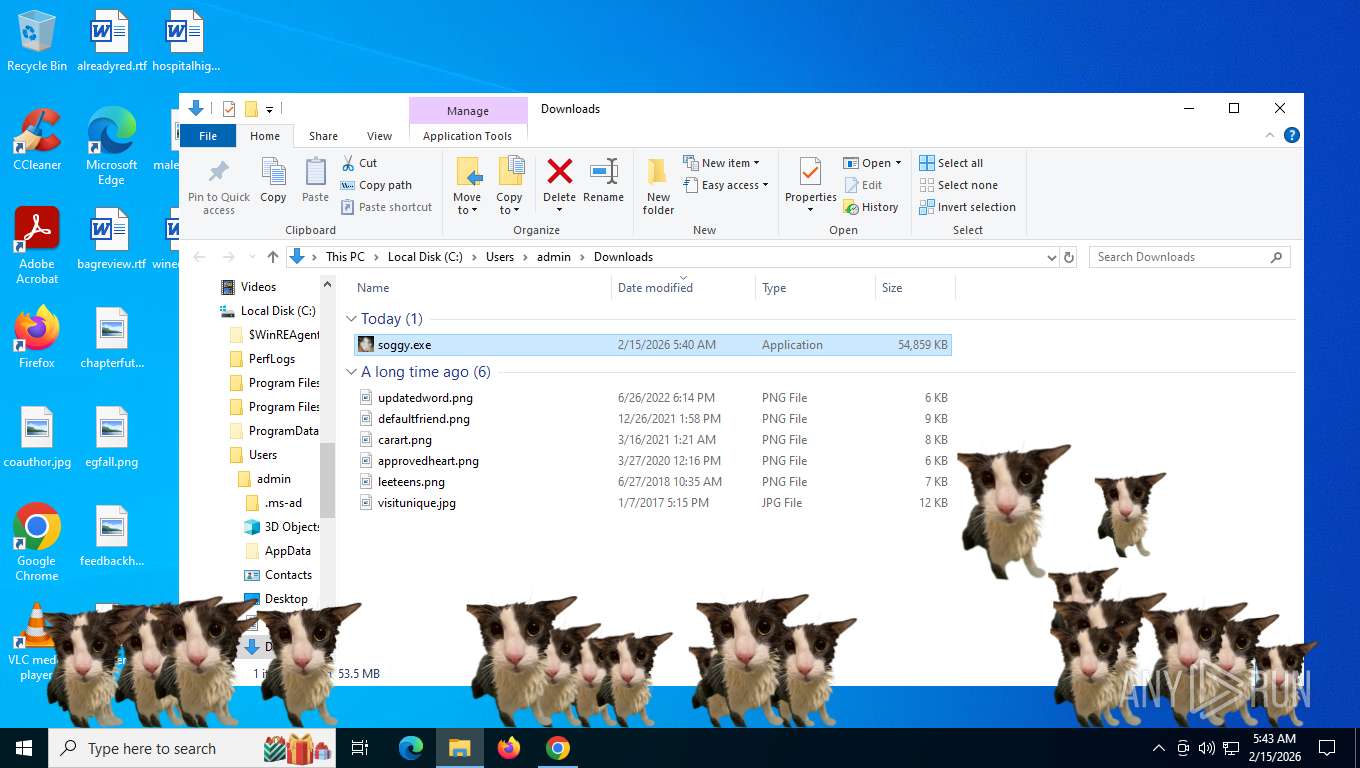Image resolution: width=1360 pixels, height=768 pixels.
Task: Select the visitunique.jpg file
Action: pyautogui.click(x=653, y=503)
